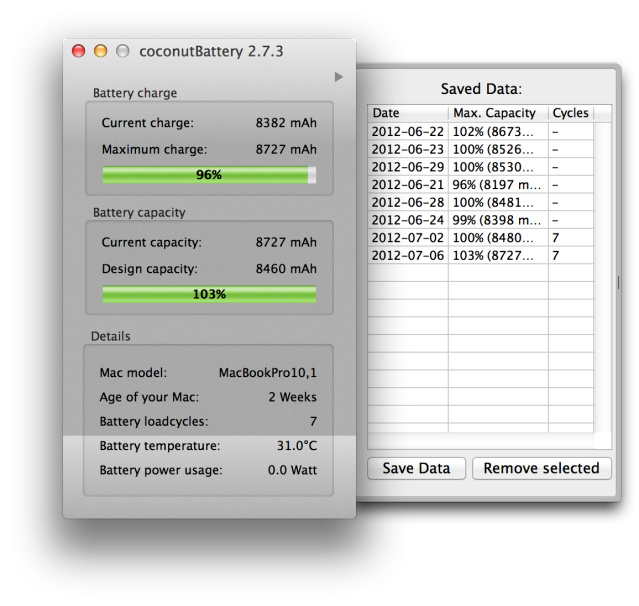This screenshot has width=639, height=606.
Task: Sort by Cycles column header
Action: (x=571, y=113)
